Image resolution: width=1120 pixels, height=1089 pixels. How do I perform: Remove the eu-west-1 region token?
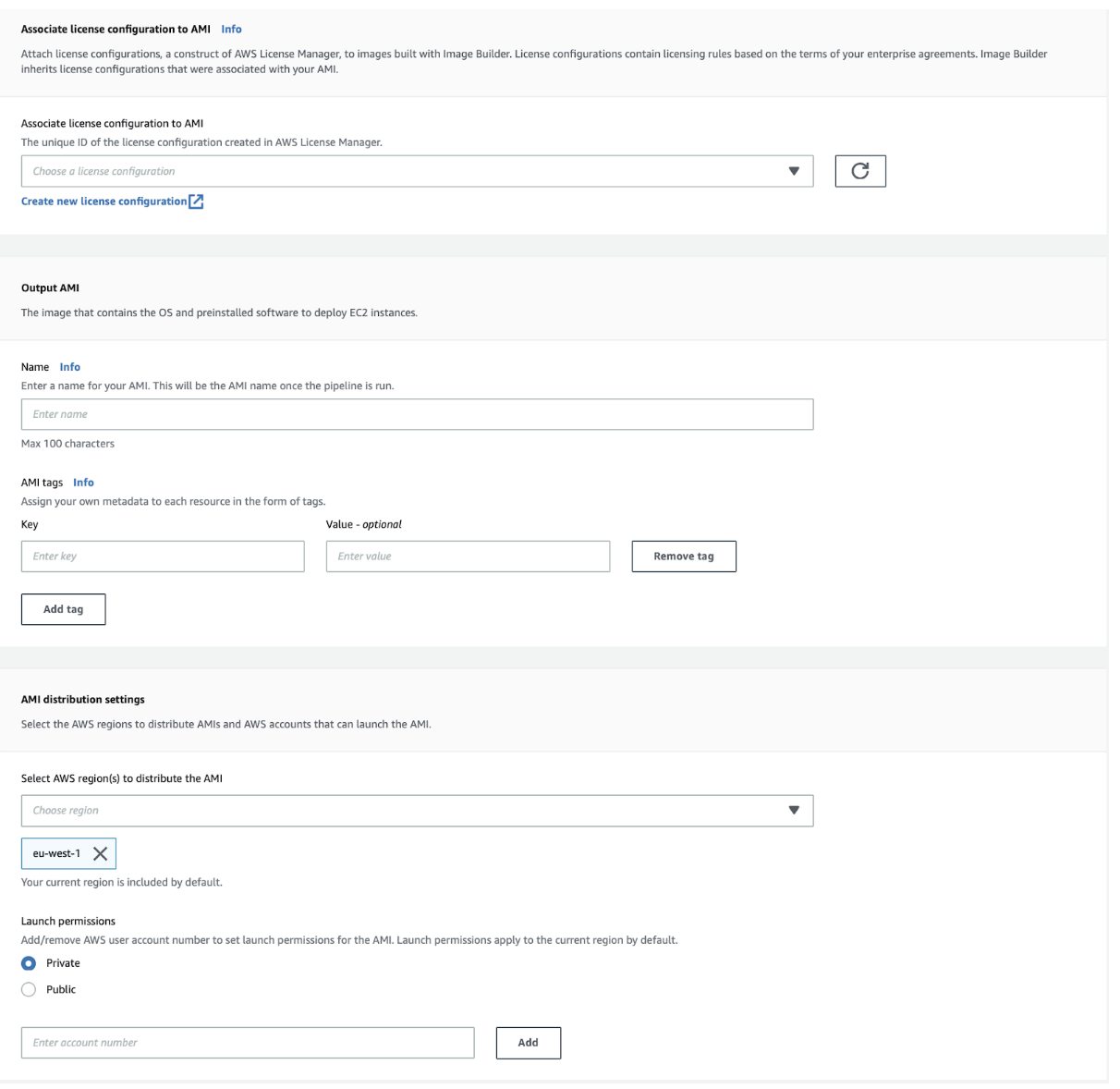click(100, 853)
